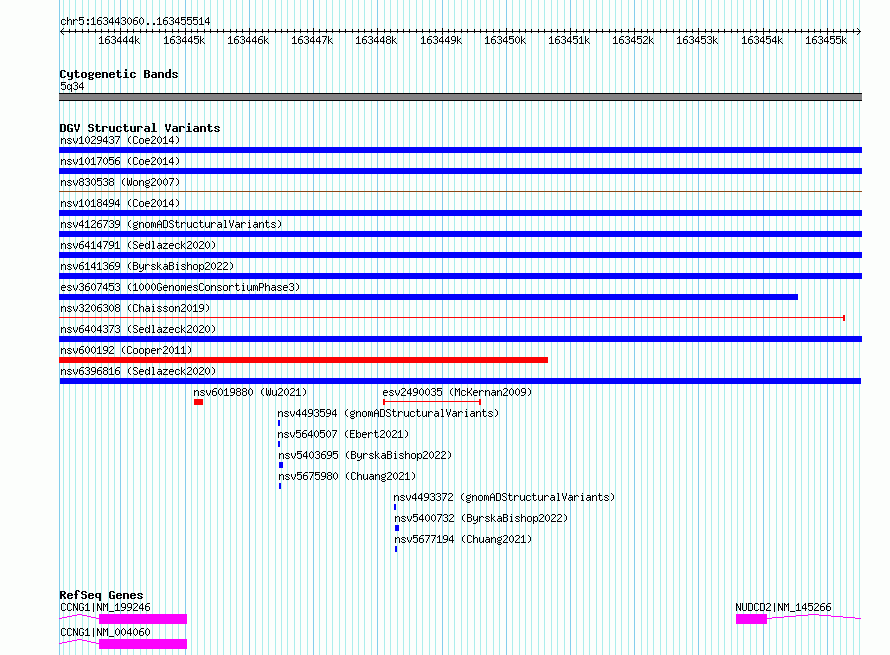Viewport: 890px width, 655px height.
Task: Click the gray 5q34 cytogenetic band bar
Action: (x=460, y=97)
